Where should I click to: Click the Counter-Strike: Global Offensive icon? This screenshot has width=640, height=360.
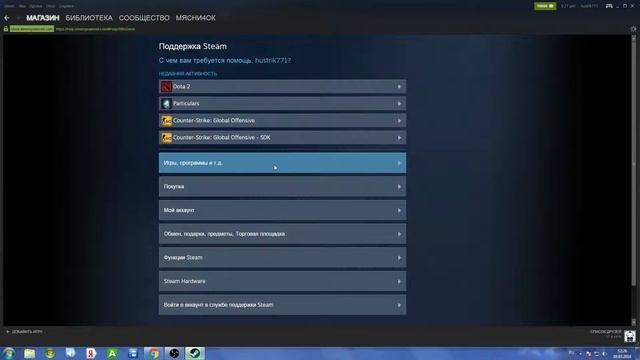166,121
